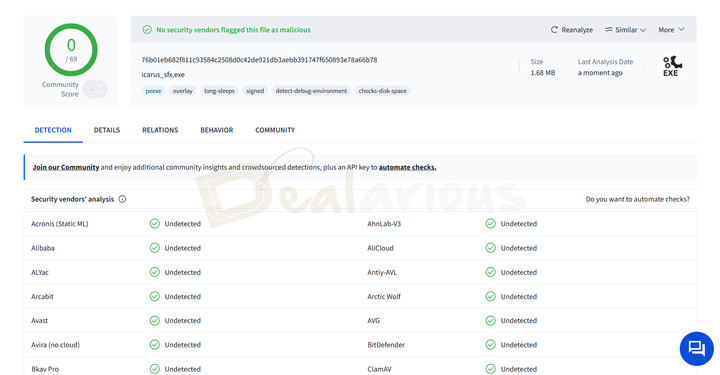
Task: Click the AVG undetected check icon
Action: [490, 320]
